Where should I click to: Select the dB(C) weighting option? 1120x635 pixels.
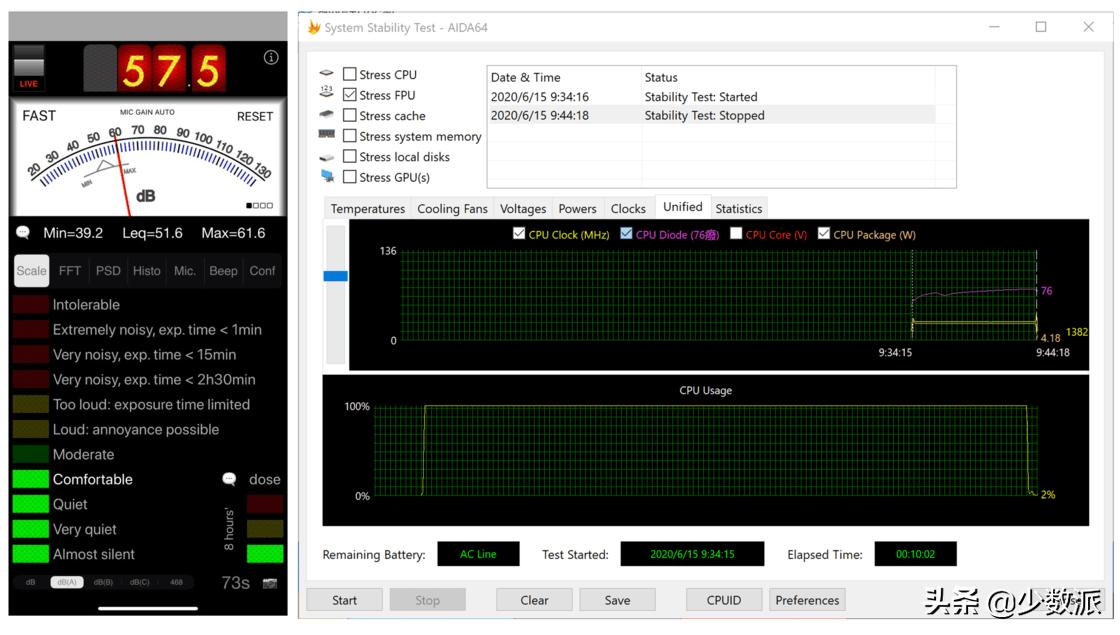[x=139, y=582]
